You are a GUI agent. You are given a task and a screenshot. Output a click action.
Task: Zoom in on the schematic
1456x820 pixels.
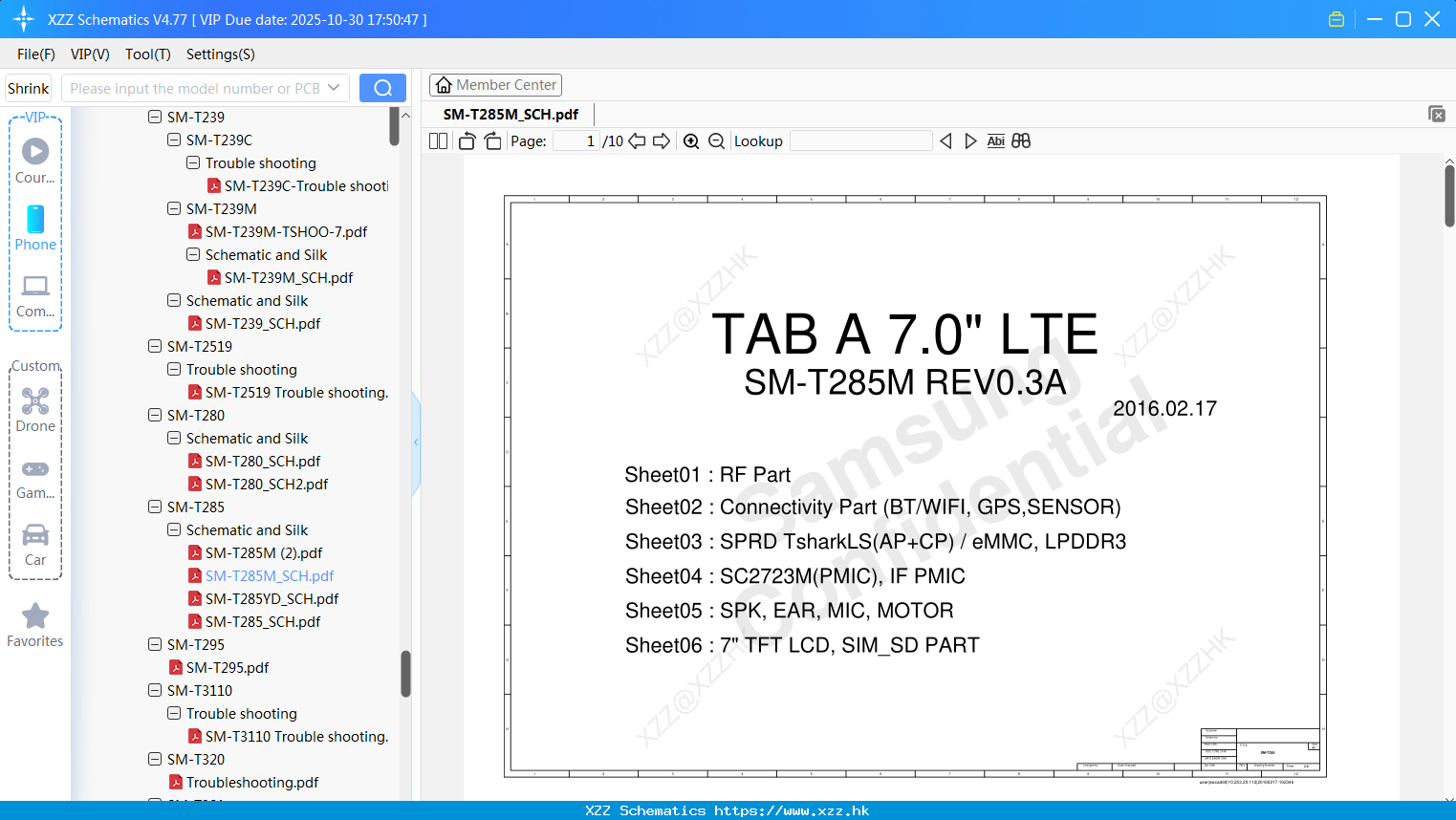(x=691, y=141)
